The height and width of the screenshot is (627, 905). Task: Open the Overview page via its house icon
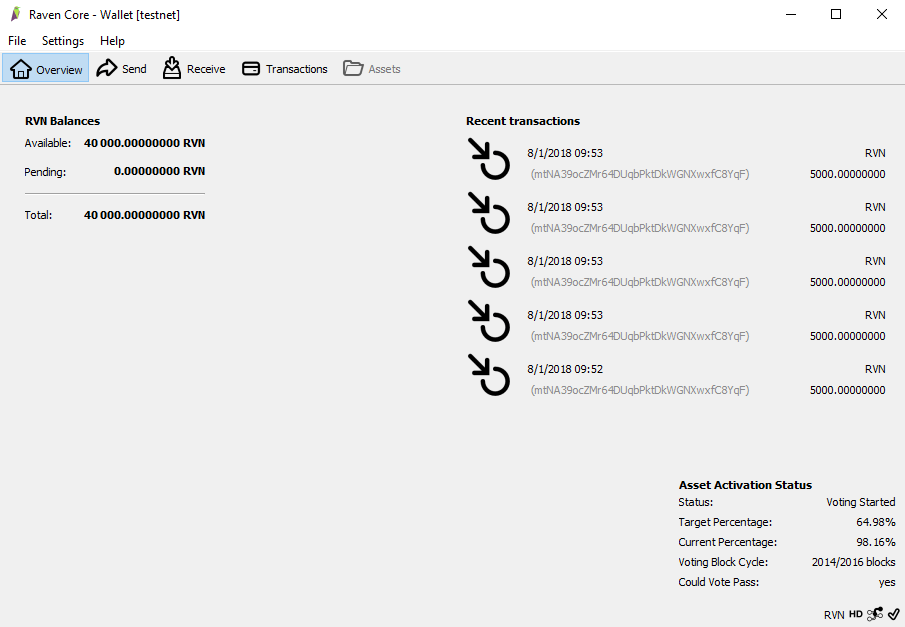tap(19, 68)
